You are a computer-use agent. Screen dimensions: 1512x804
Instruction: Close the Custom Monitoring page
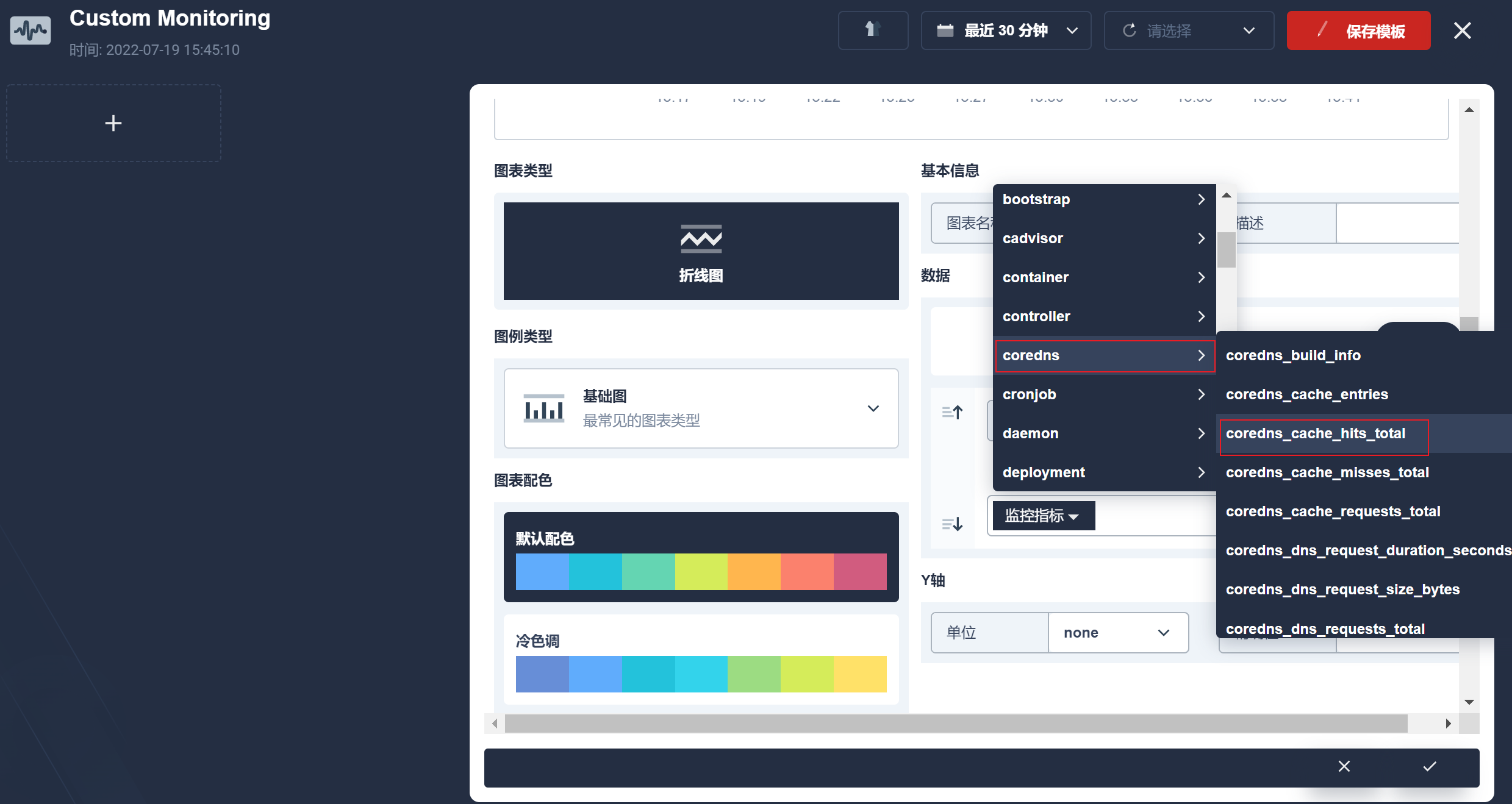point(1462,30)
